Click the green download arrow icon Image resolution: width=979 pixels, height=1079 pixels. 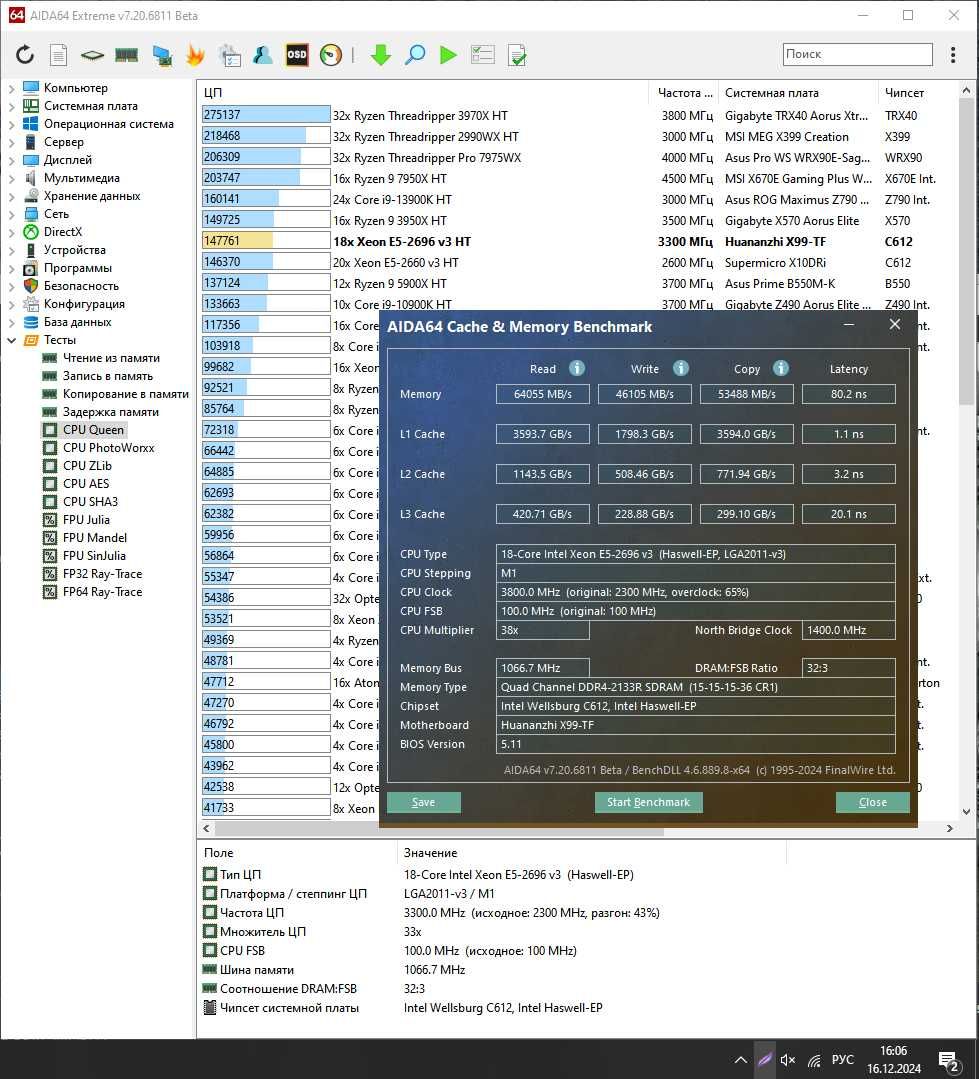pos(380,54)
